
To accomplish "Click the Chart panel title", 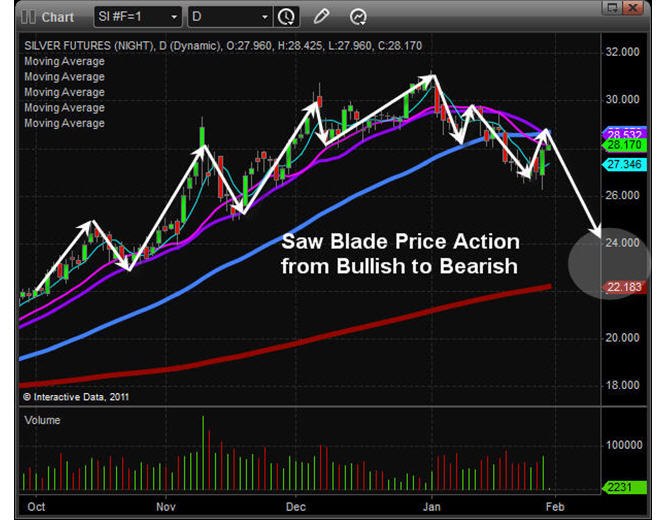I will 58,17.
